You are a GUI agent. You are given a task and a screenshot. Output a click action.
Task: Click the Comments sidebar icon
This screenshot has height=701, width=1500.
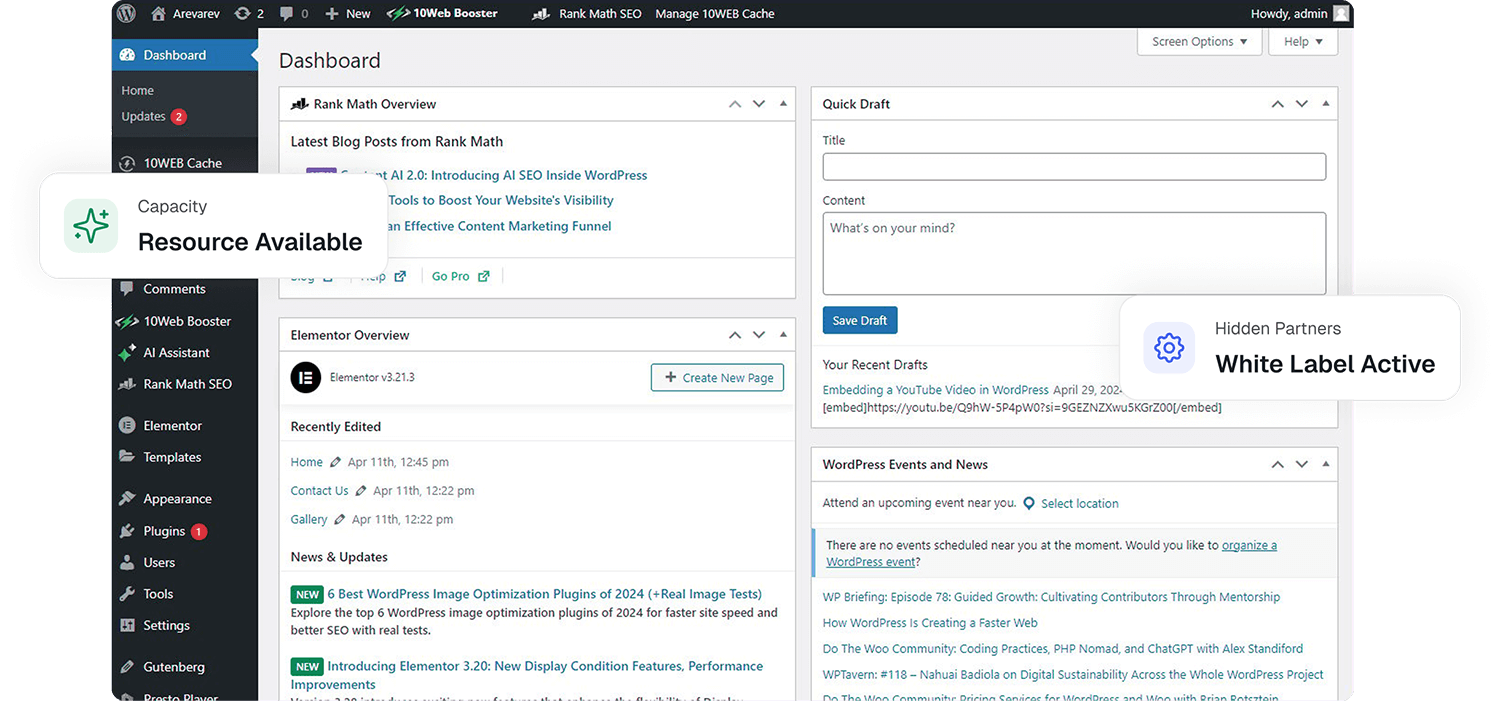127,289
